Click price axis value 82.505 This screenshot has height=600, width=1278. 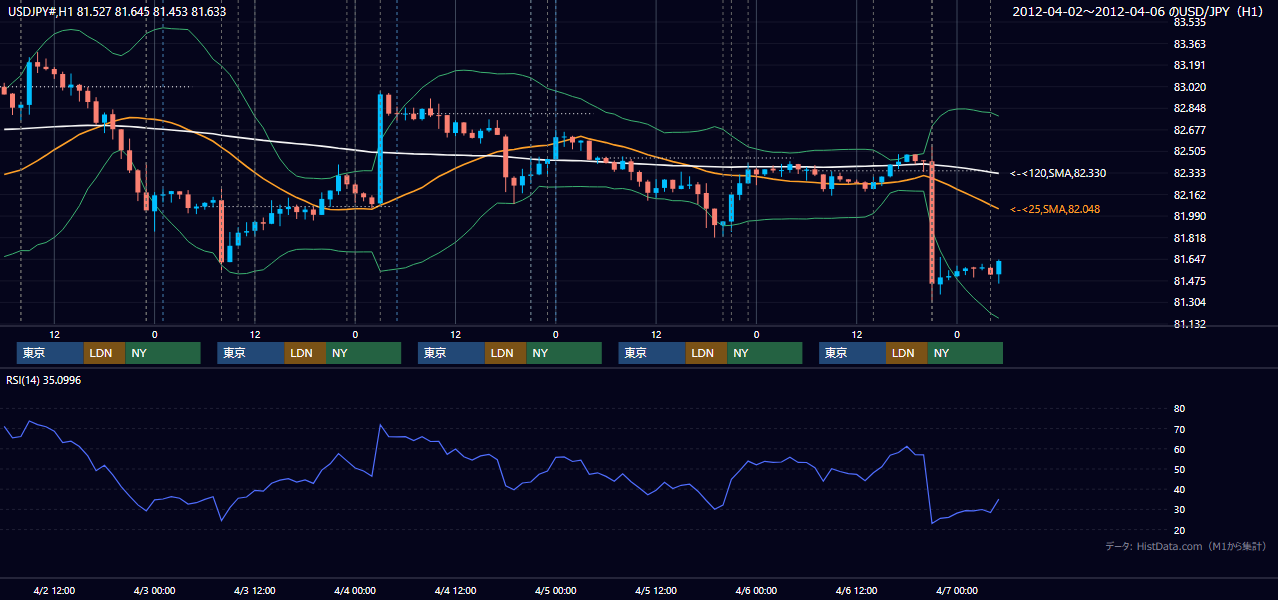[x=1189, y=151]
